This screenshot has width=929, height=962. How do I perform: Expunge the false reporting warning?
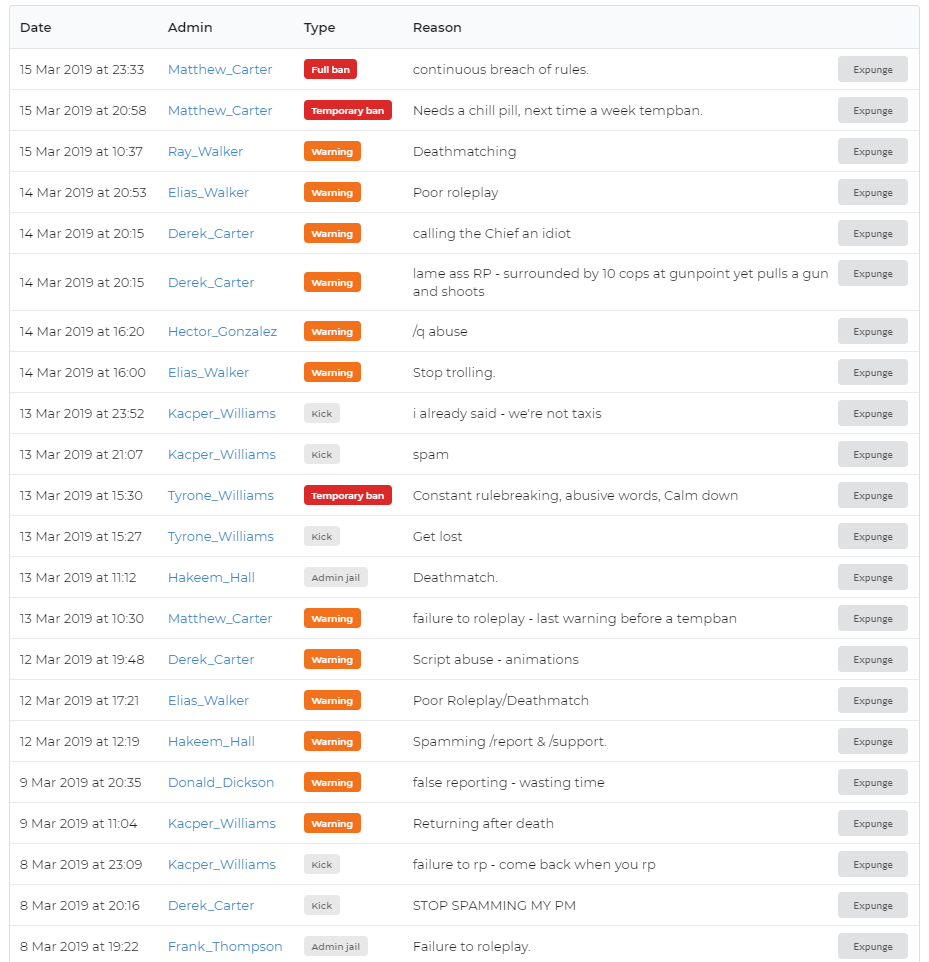click(872, 782)
